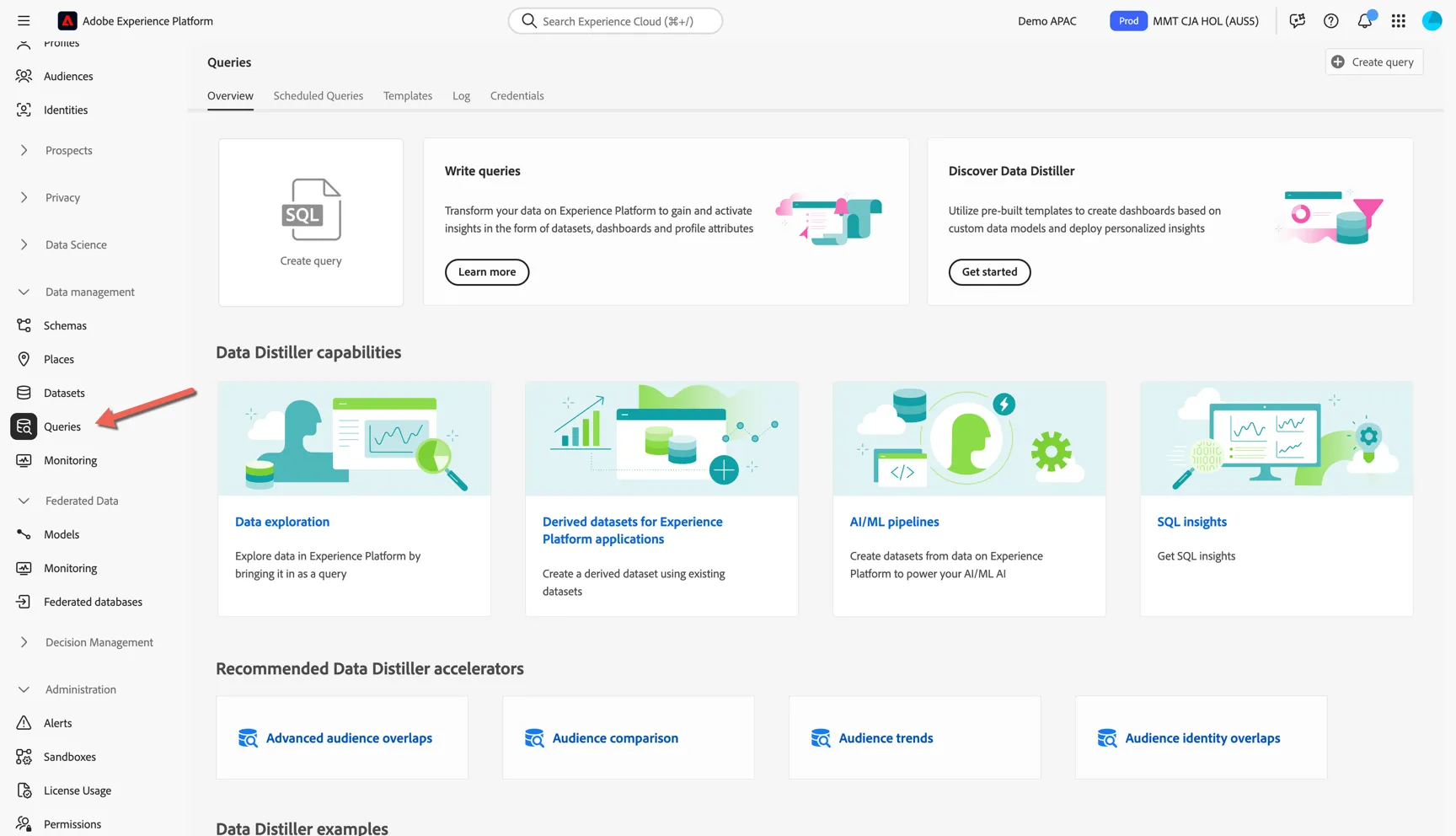The height and width of the screenshot is (836, 1456).
Task: Click the Federated databases icon
Action: click(x=24, y=602)
